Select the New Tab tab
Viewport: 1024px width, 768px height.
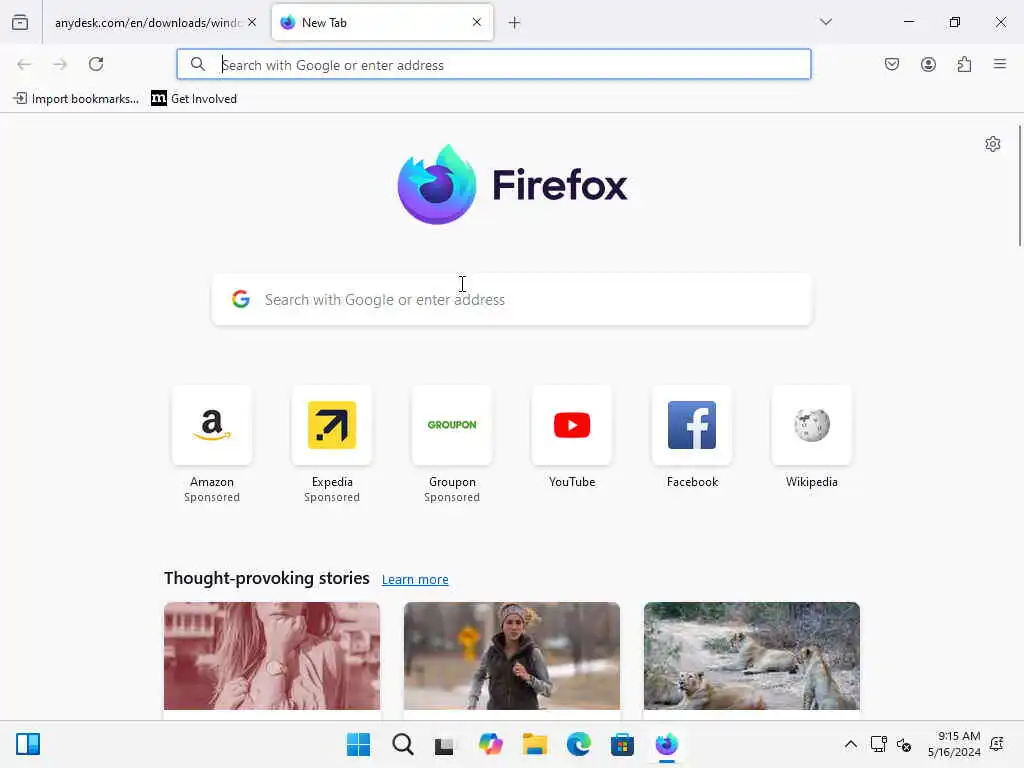click(382, 22)
